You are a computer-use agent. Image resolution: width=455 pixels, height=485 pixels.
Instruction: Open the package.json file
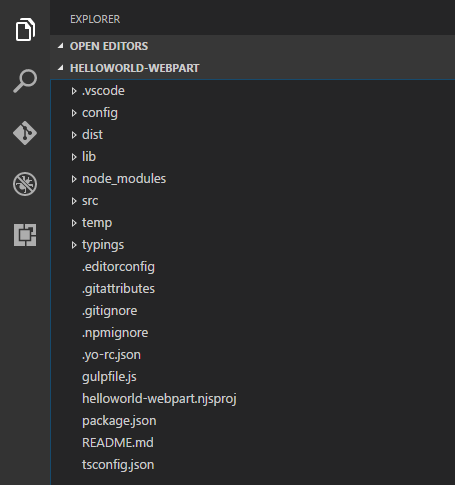point(119,421)
